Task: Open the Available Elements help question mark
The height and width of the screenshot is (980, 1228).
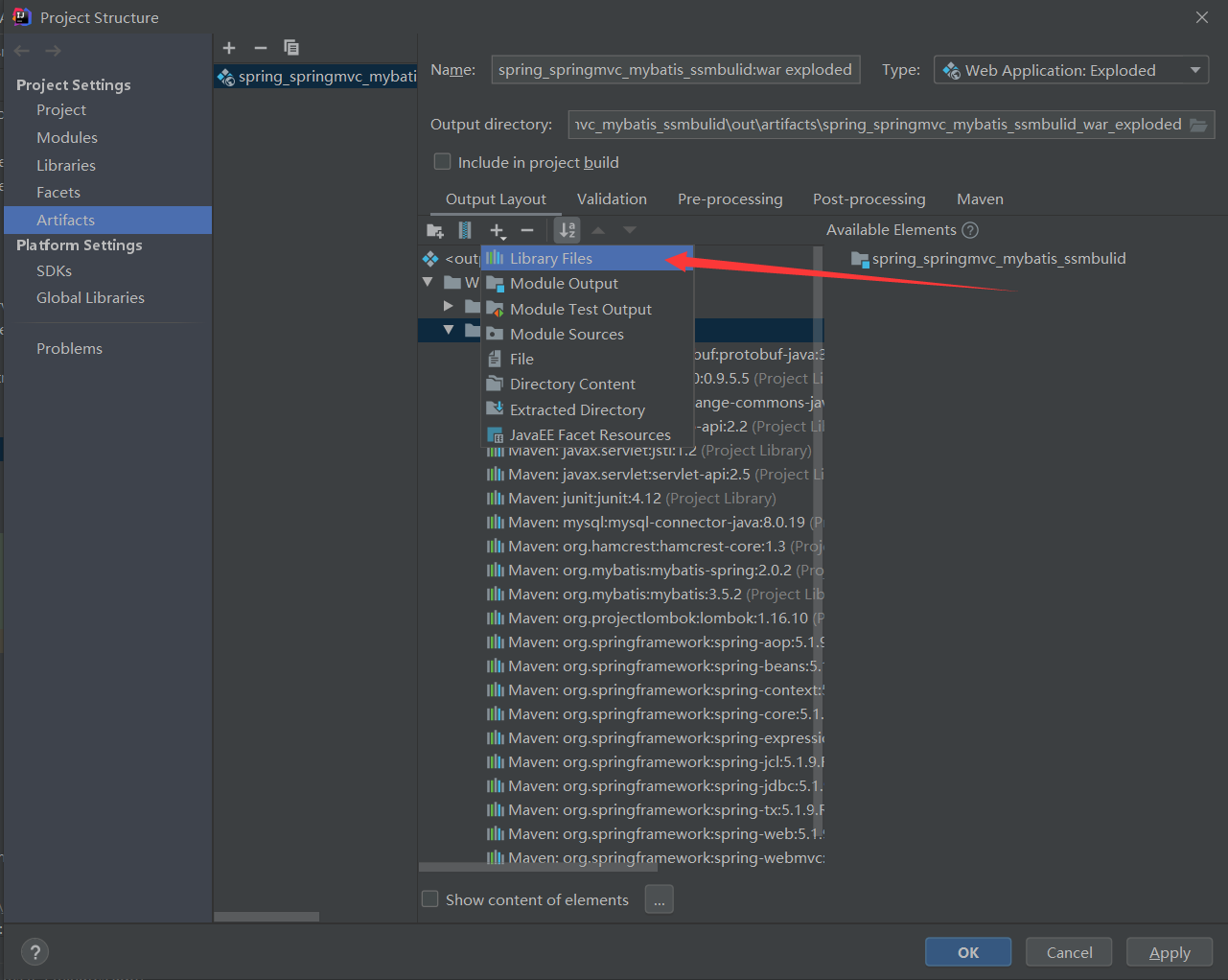Action: [x=970, y=229]
